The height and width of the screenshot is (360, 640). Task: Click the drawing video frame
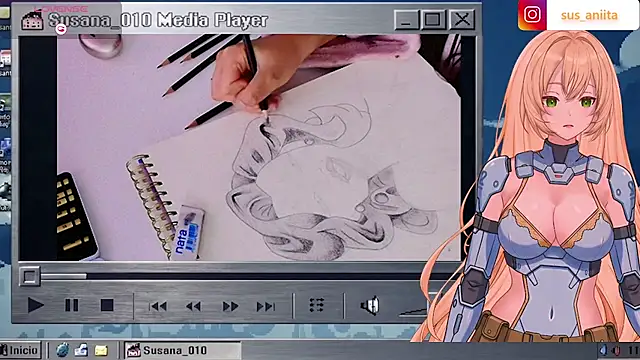point(259,147)
